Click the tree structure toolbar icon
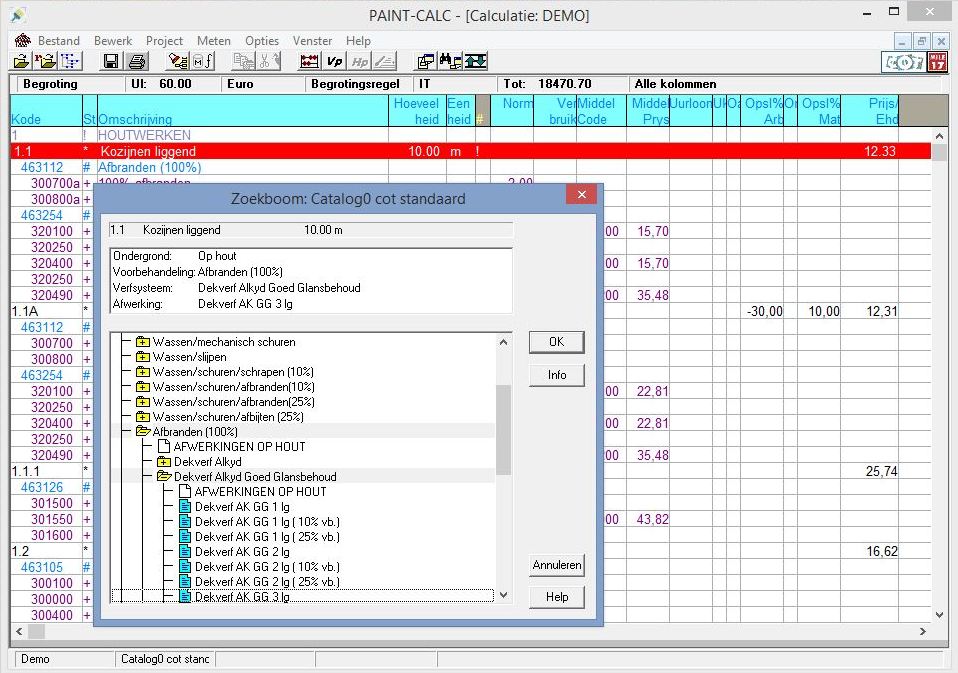Screen dimensions: 958x673 click(x=72, y=62)
